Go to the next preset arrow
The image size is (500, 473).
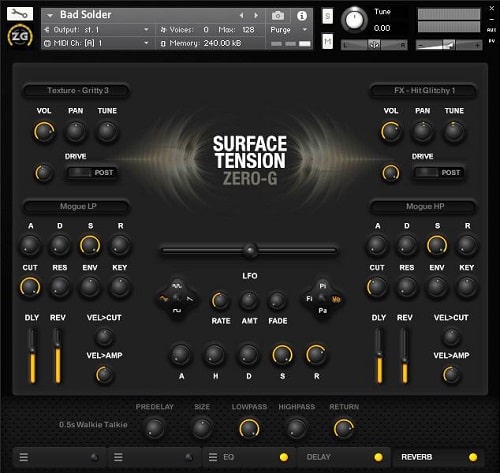point(256,15)
